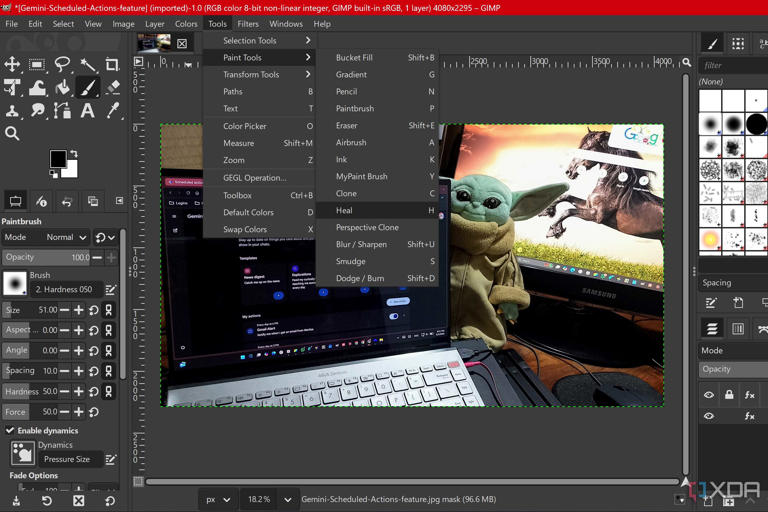Open the Colors menu
The image size is (768, 512).
click(186, 24)
